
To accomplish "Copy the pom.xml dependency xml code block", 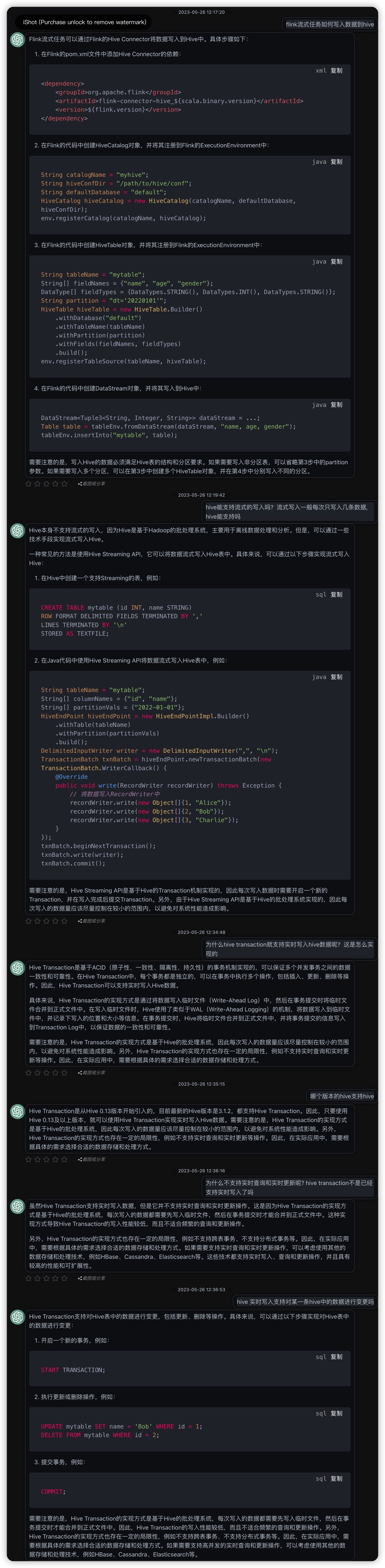I will click(336, 71).
